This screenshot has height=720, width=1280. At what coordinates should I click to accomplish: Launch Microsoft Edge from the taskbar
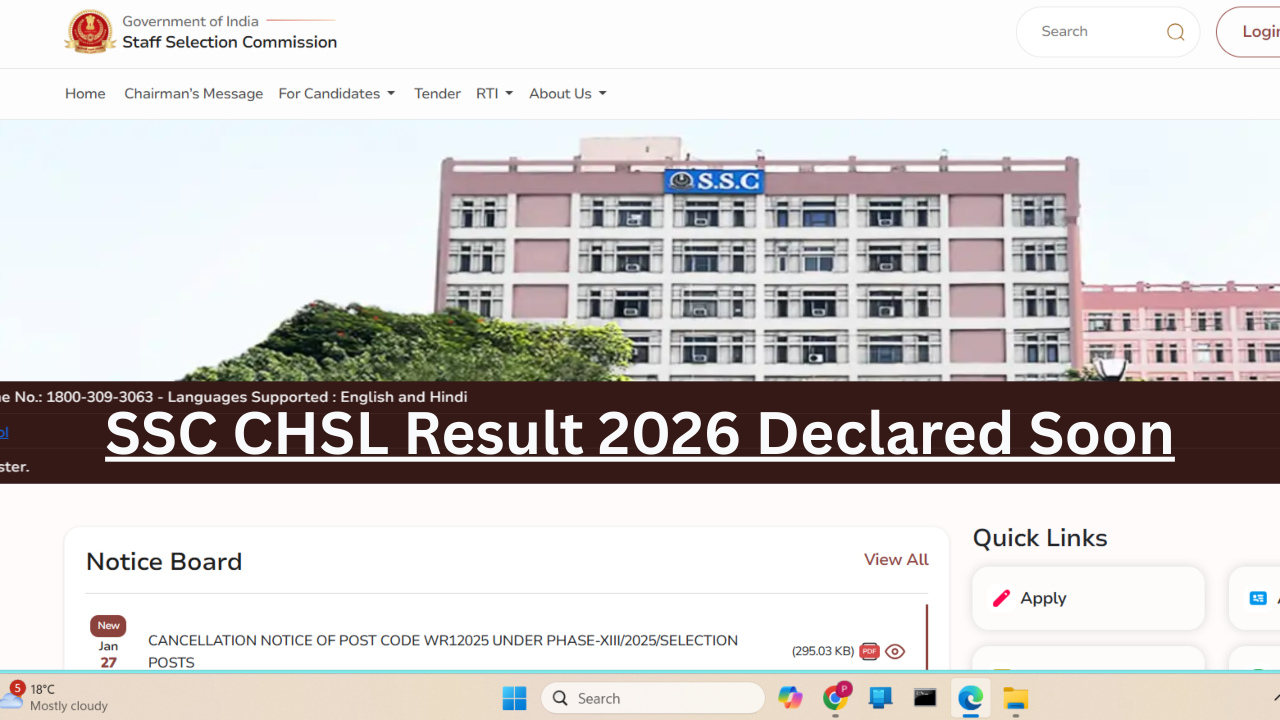(x=970, y=698)
